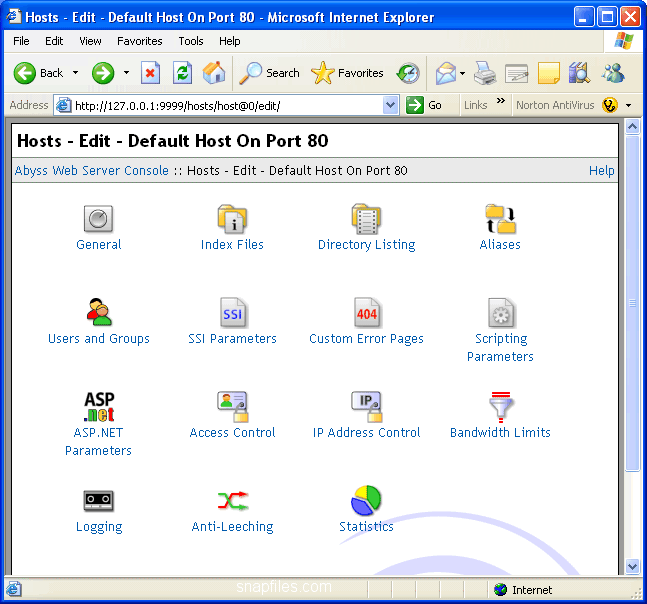Open the Favorites menu
Image resolution: width=647 pixels, height=604 pixels.
[139, 41]
